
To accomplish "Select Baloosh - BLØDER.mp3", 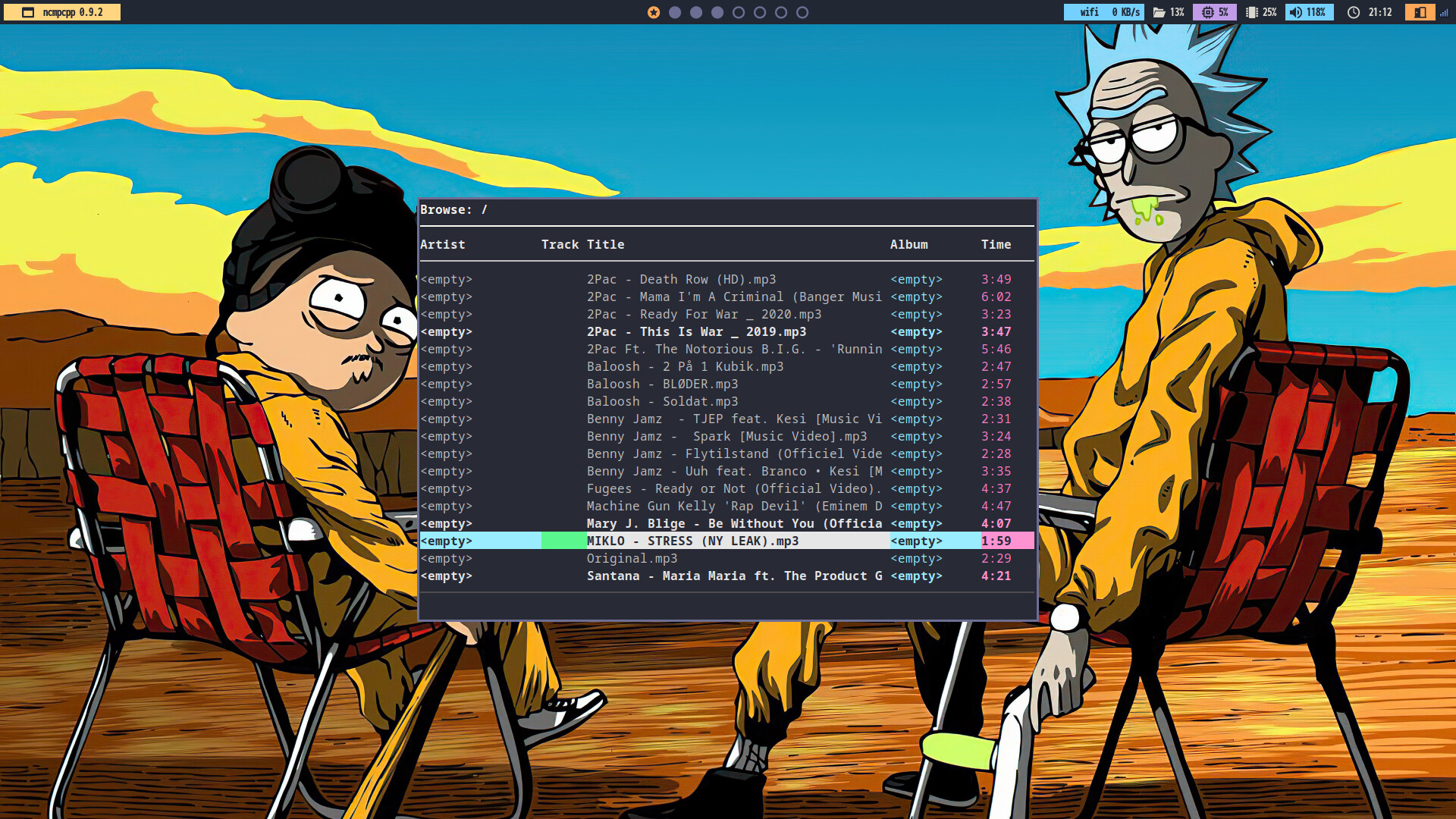I will [x=727, y=384].
